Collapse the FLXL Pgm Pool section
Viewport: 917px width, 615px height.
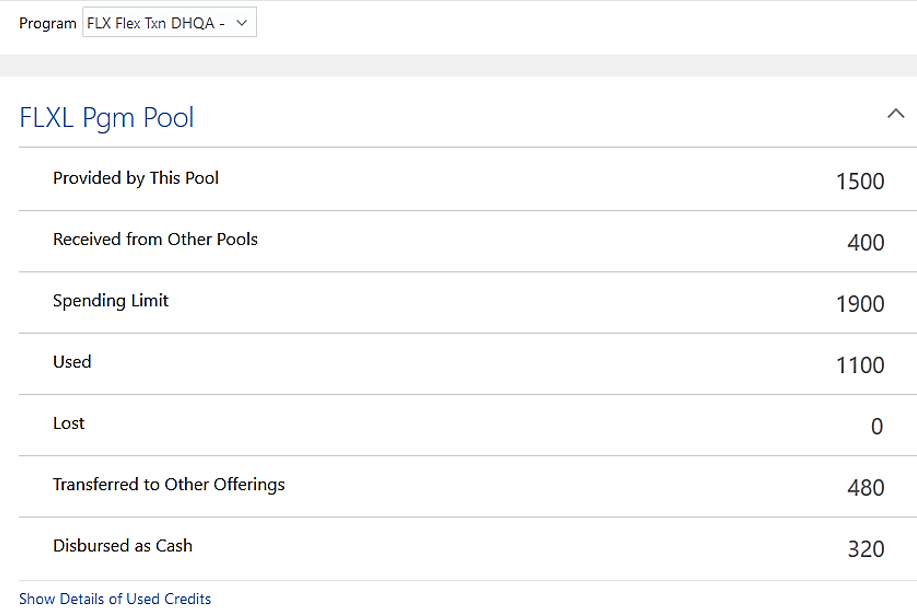point(895,115)
